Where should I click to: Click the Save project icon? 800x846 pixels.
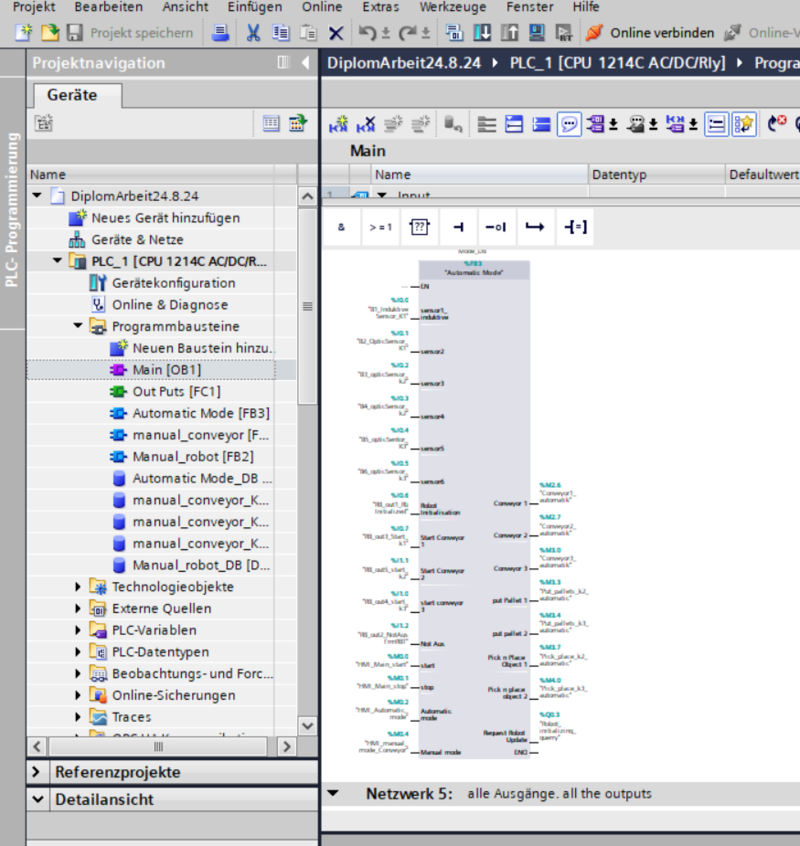[75, 33]
